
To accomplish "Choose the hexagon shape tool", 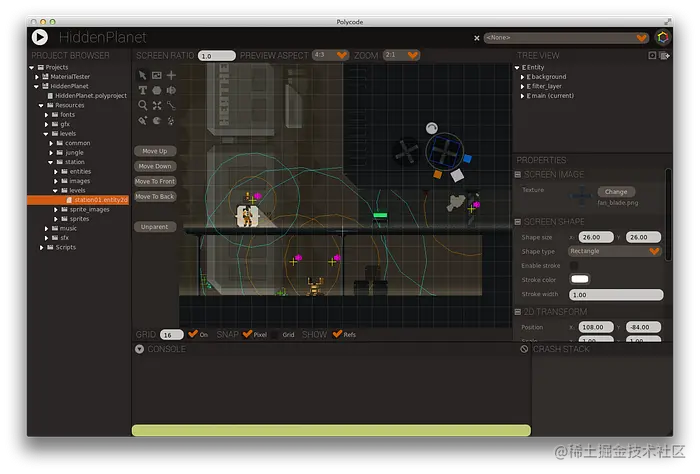I will point(157,90).
